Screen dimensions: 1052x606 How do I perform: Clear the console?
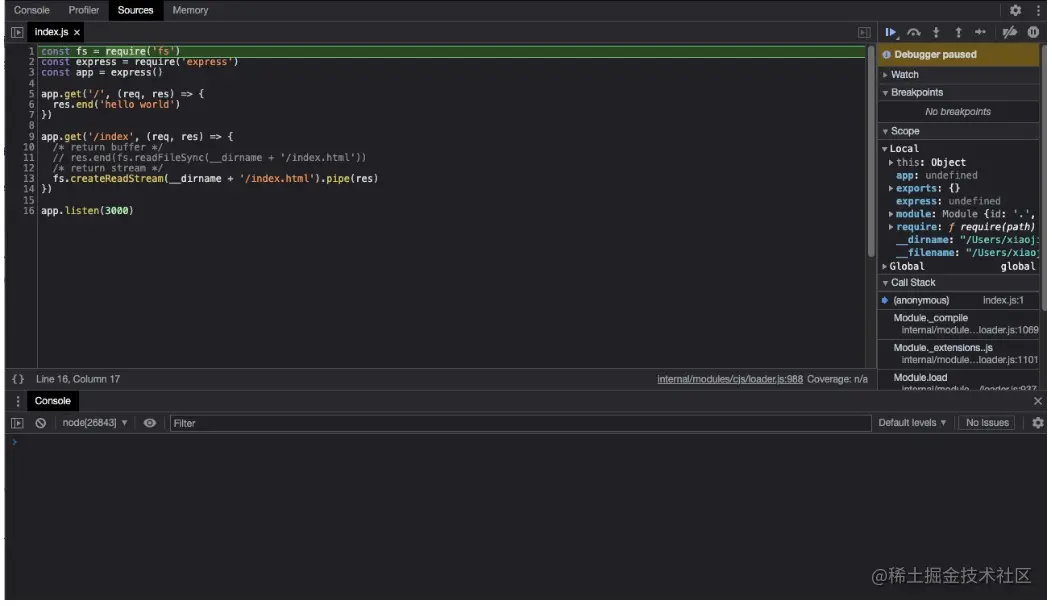(41, 423)
